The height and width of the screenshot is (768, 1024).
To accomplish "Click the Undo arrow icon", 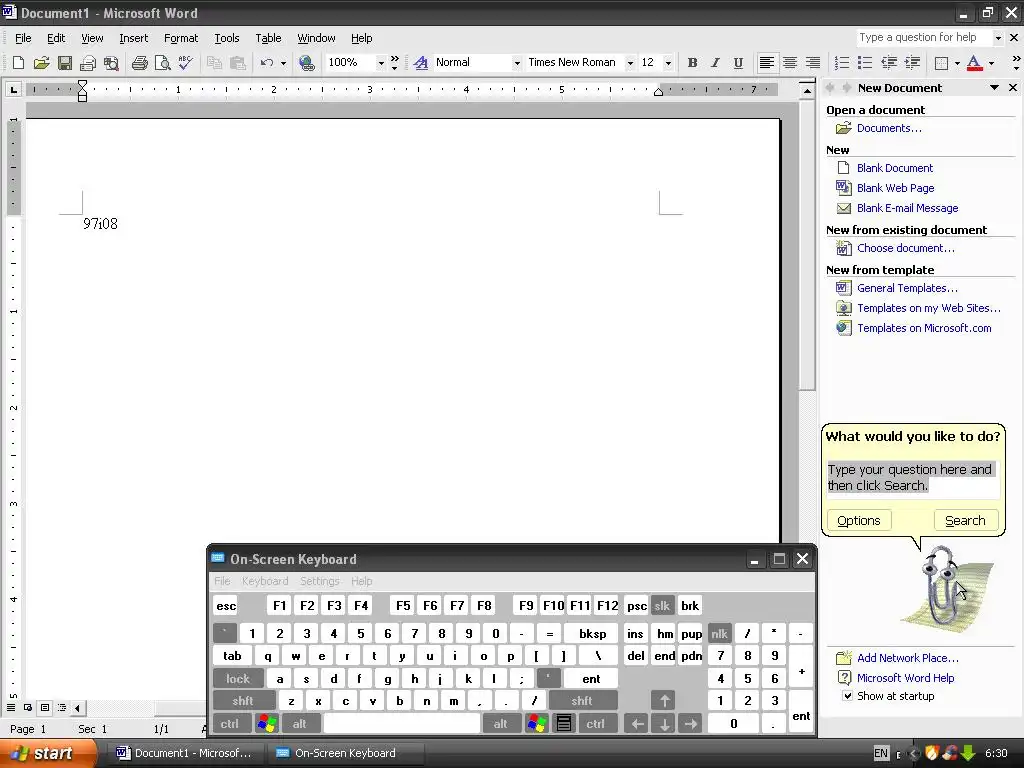I will tap(266, 63).
